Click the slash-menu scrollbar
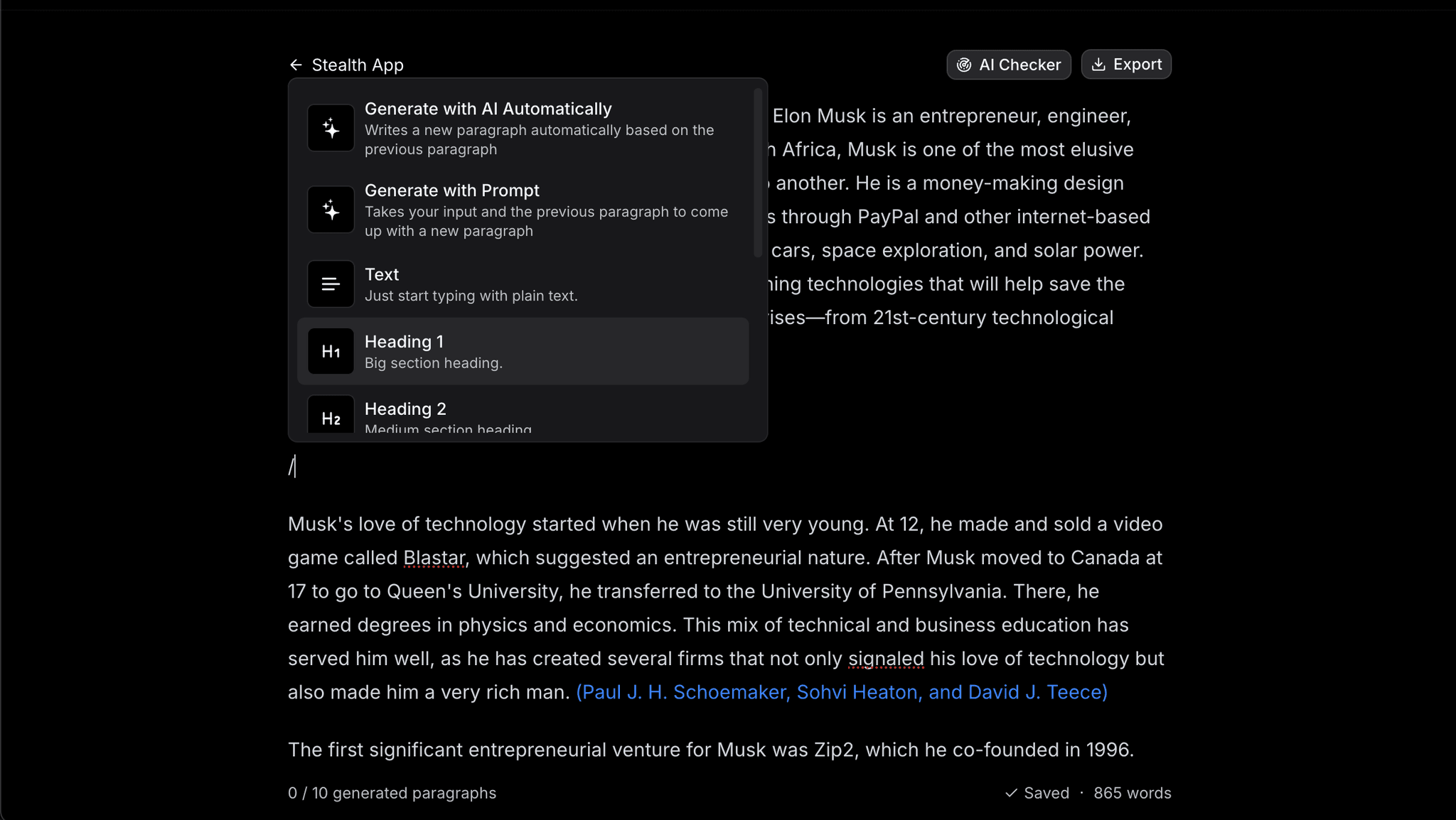The width and height of the screenshot is (1456, 820). click(x=759, y=171)
